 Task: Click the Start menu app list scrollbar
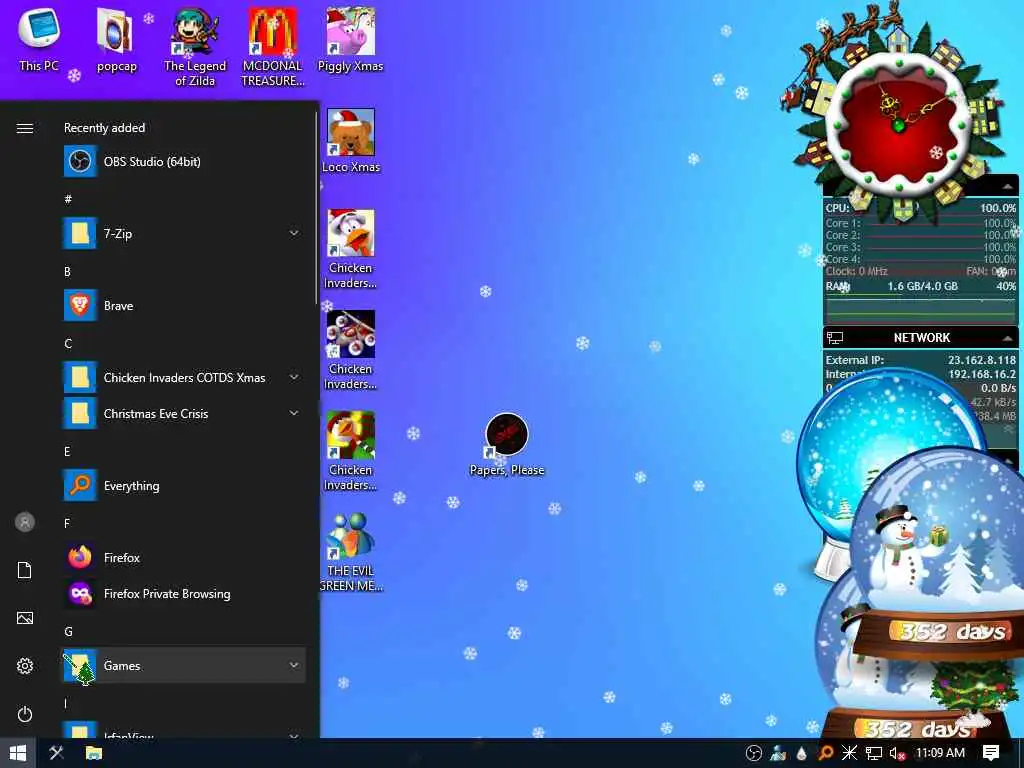[x=316, y=208]
